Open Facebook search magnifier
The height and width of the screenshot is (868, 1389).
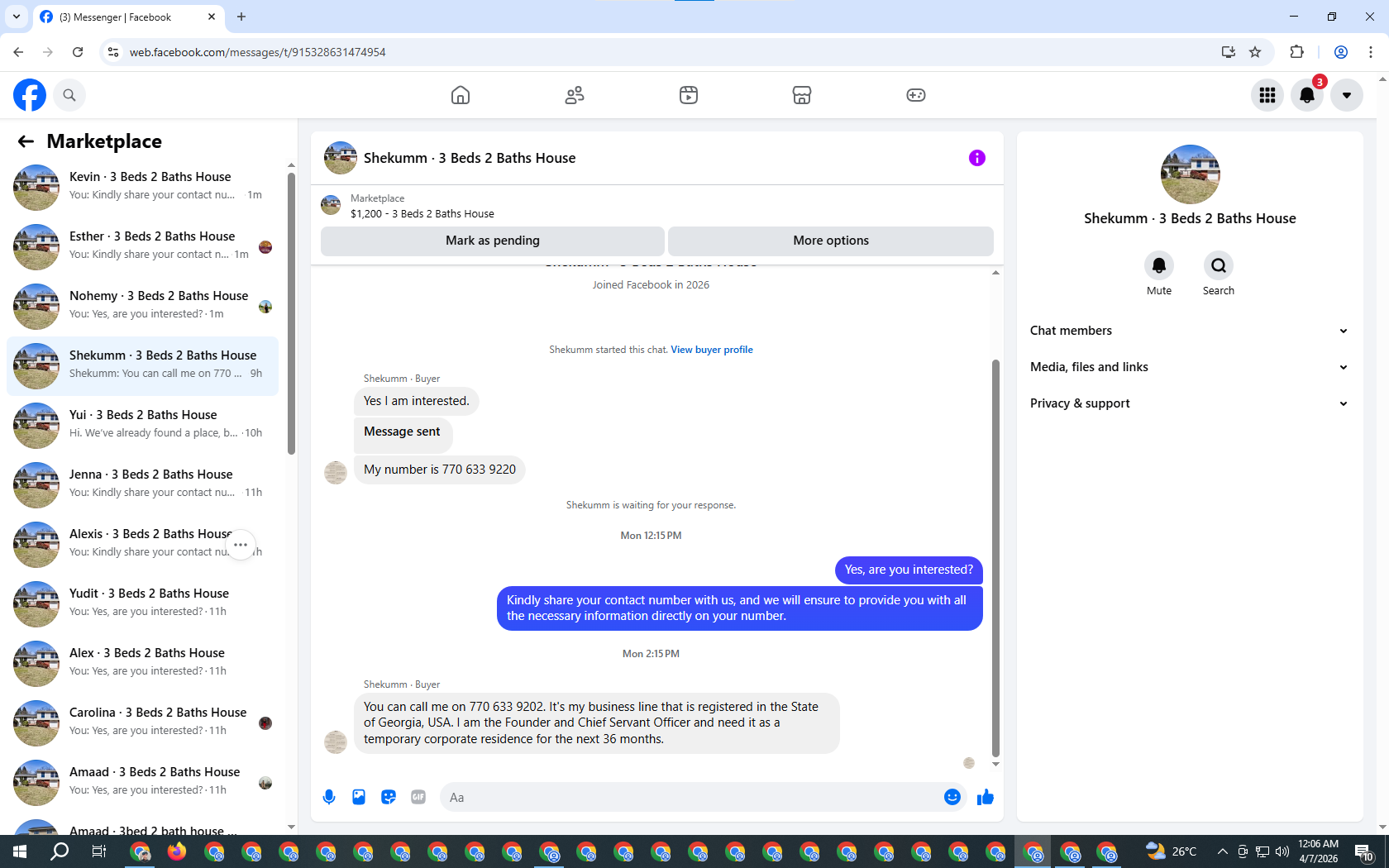(x=69, y=95)
